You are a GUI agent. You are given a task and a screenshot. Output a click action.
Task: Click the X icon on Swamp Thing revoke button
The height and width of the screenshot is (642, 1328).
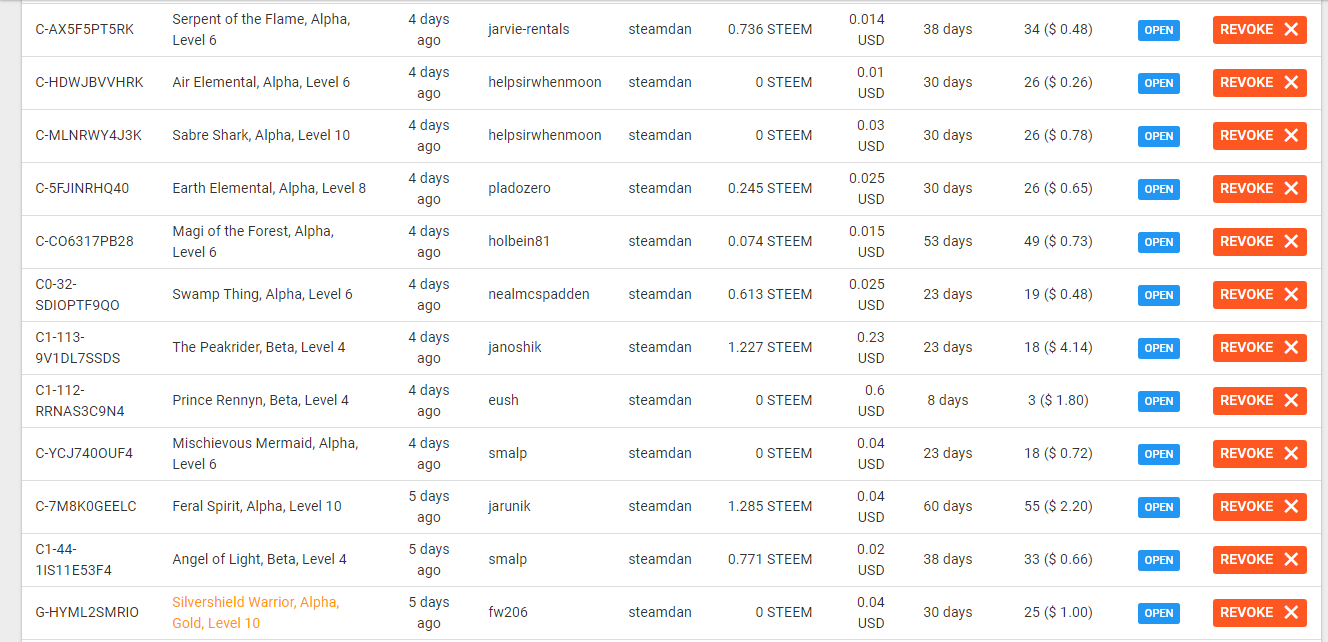(x=1291, y=295)
